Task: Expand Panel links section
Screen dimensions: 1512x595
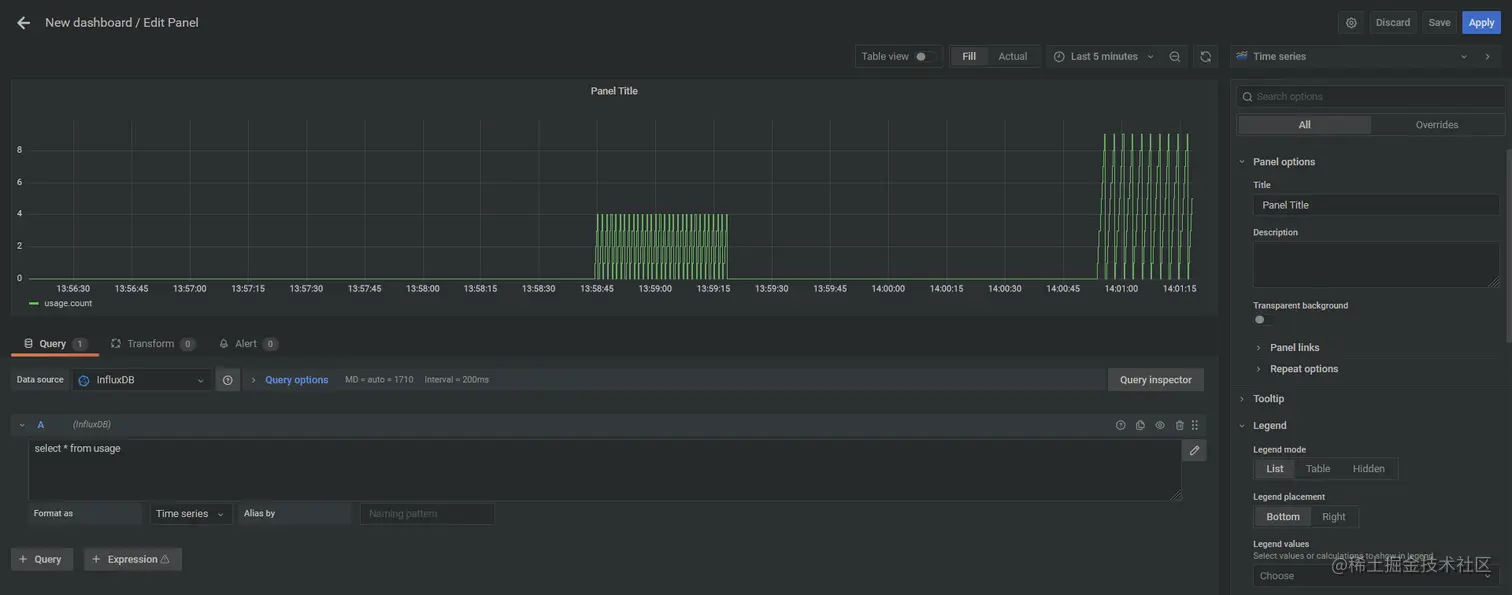Action: tap(1294, 348)
